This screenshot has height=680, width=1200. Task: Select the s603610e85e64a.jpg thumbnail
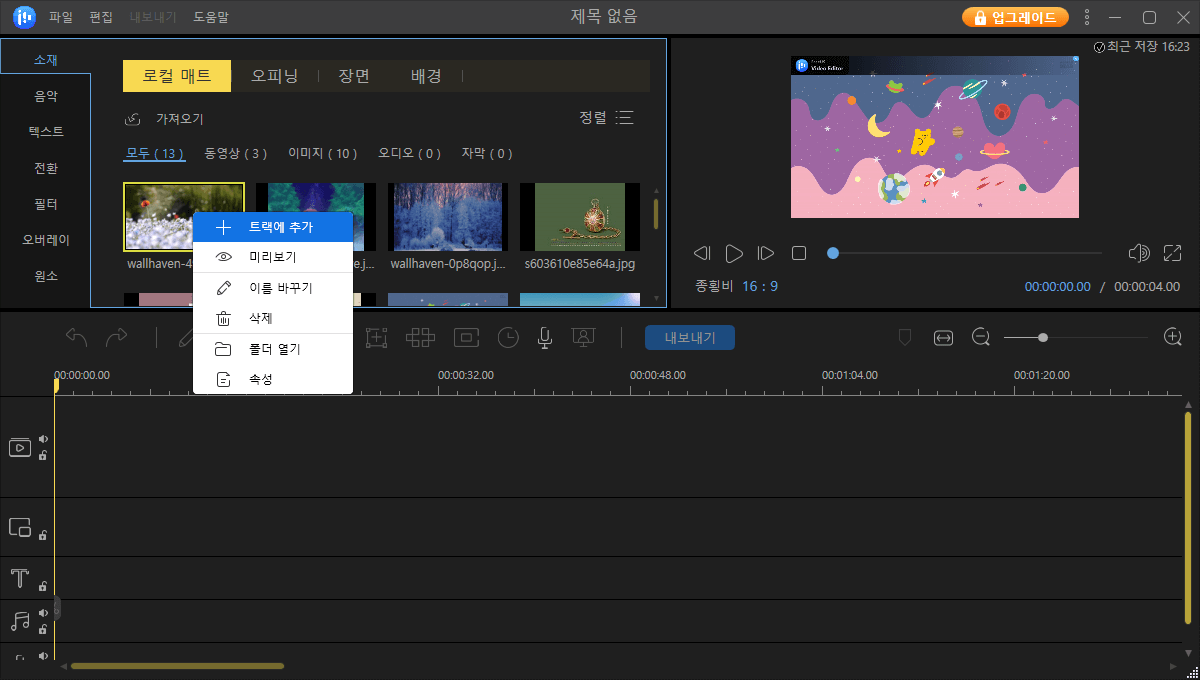(x=580, y=216)
